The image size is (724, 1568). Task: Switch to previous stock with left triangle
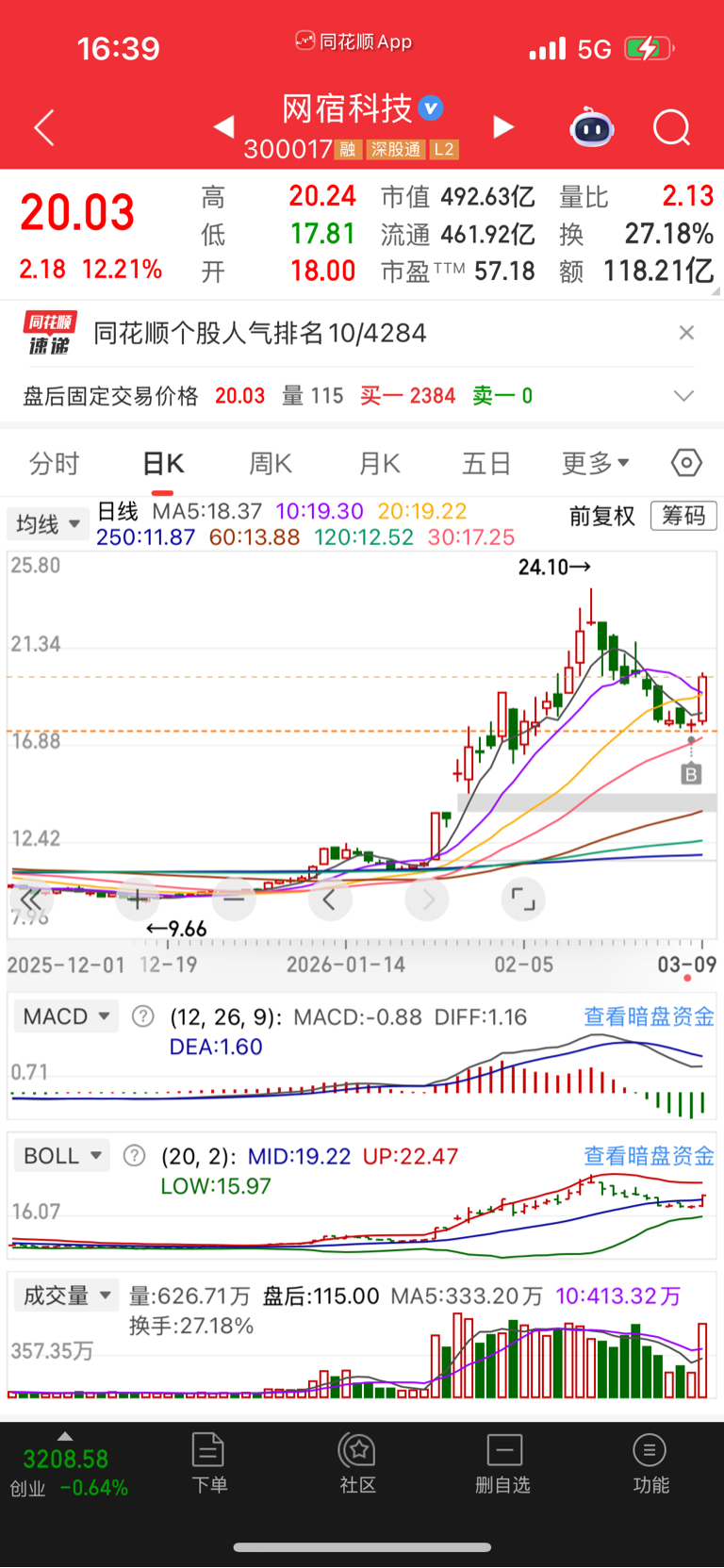[x=224, y=126]
